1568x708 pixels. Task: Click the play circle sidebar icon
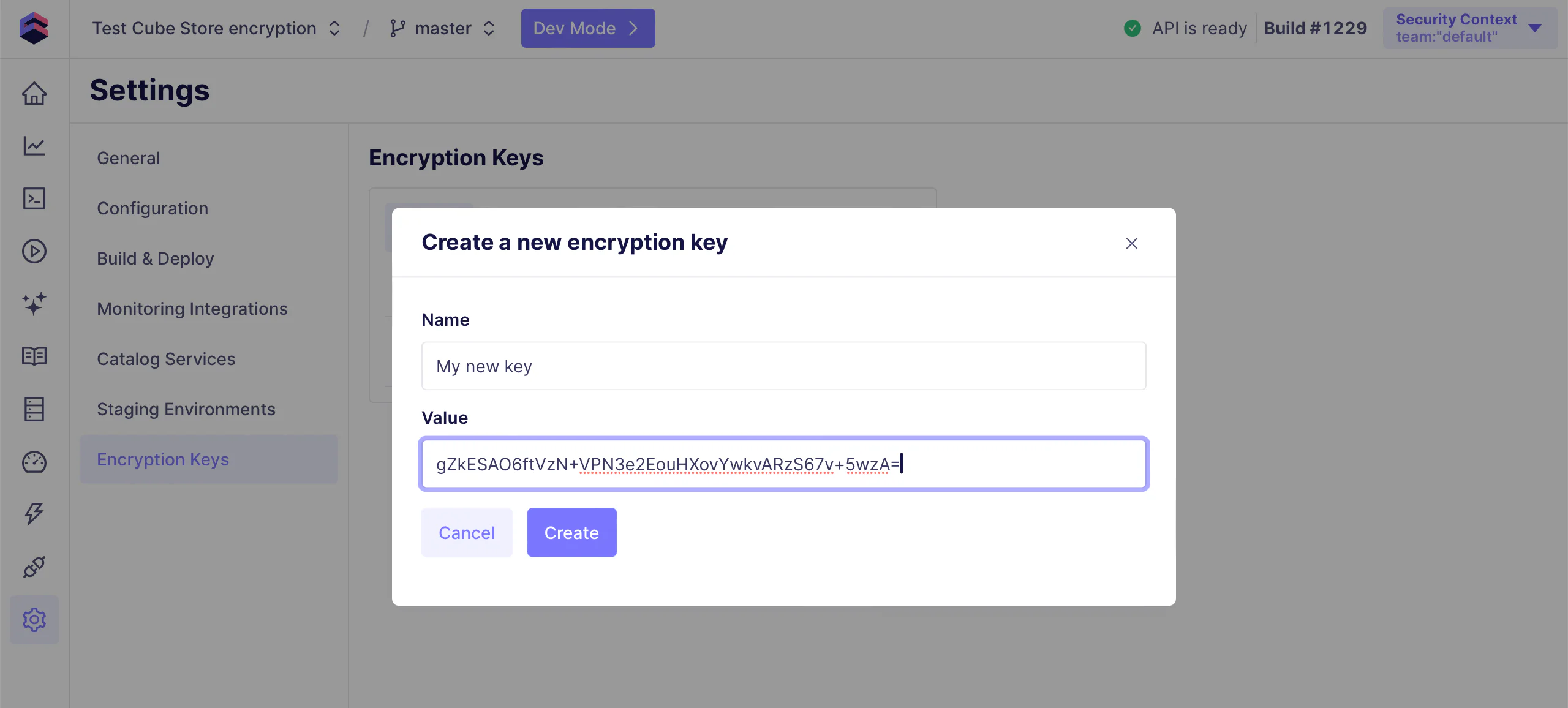(34, 251)
